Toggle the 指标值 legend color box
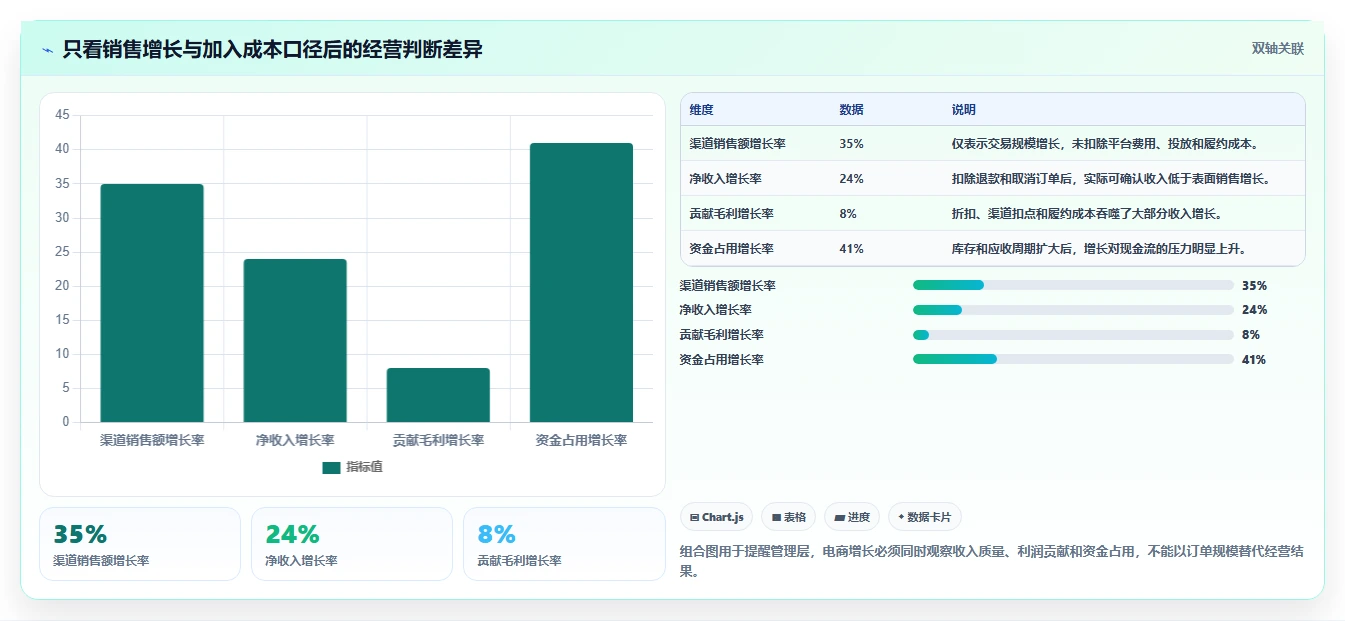The height and width of the screenshot is (621, 1345). (x=331, y=468)
